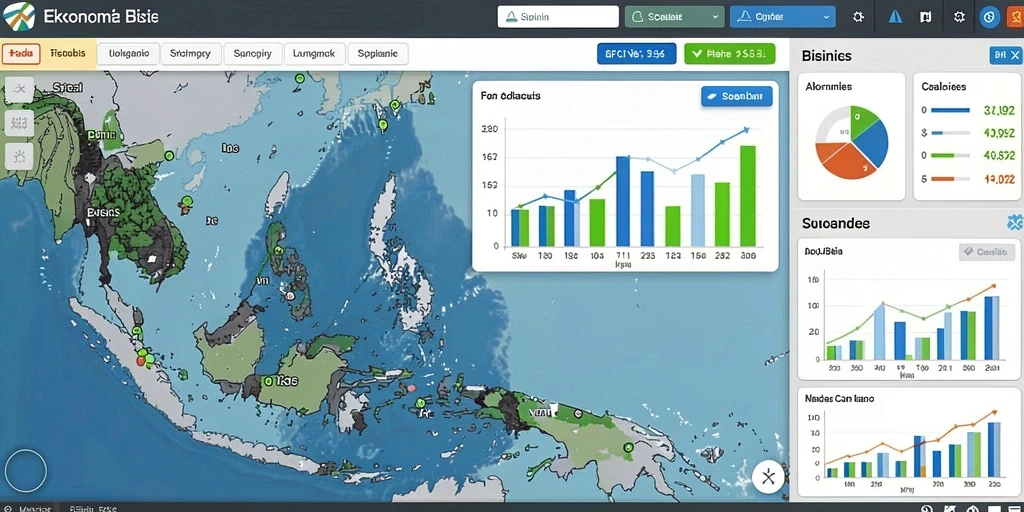Image resolution: width=1024 pixels, height=512 pixels.
Task: Select the middle map tool button
Action: (19, 122)
